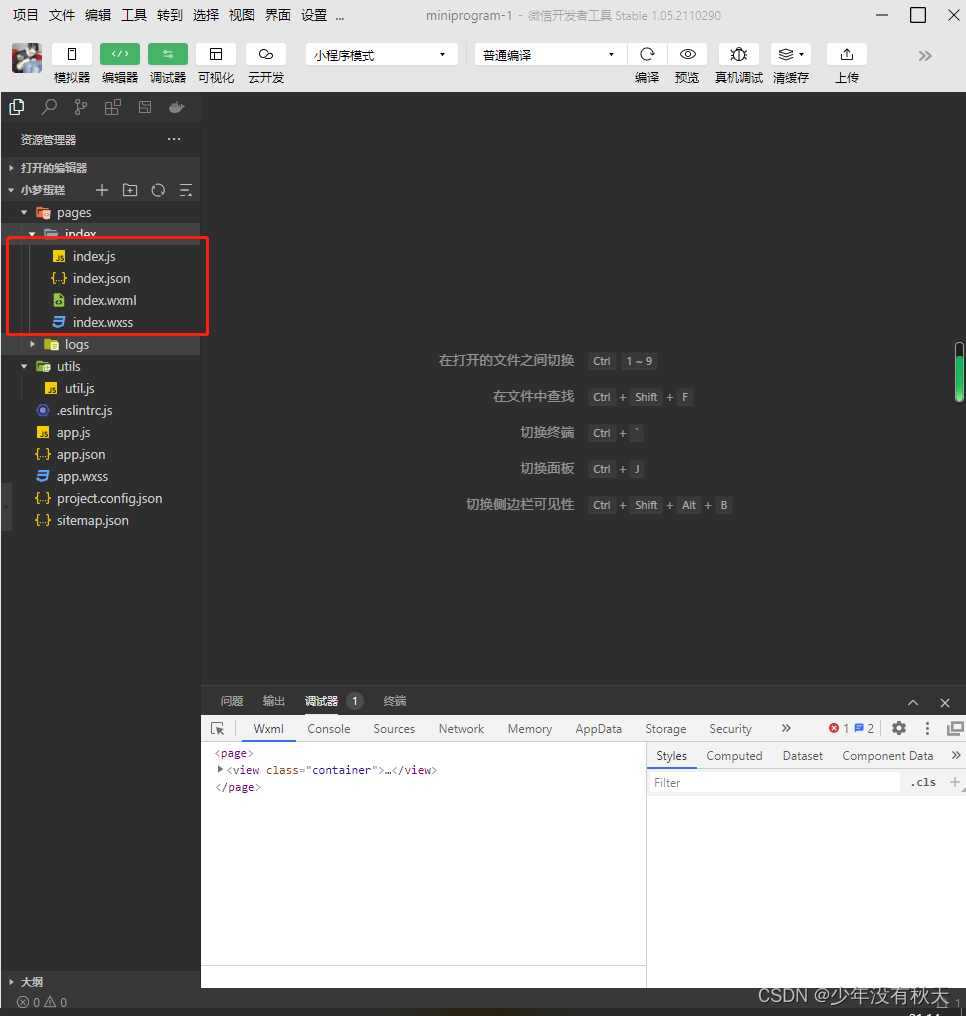966x1016 pixels.
Task: Start real device debugging (真机调试)
Action: [x=739, y=54]
